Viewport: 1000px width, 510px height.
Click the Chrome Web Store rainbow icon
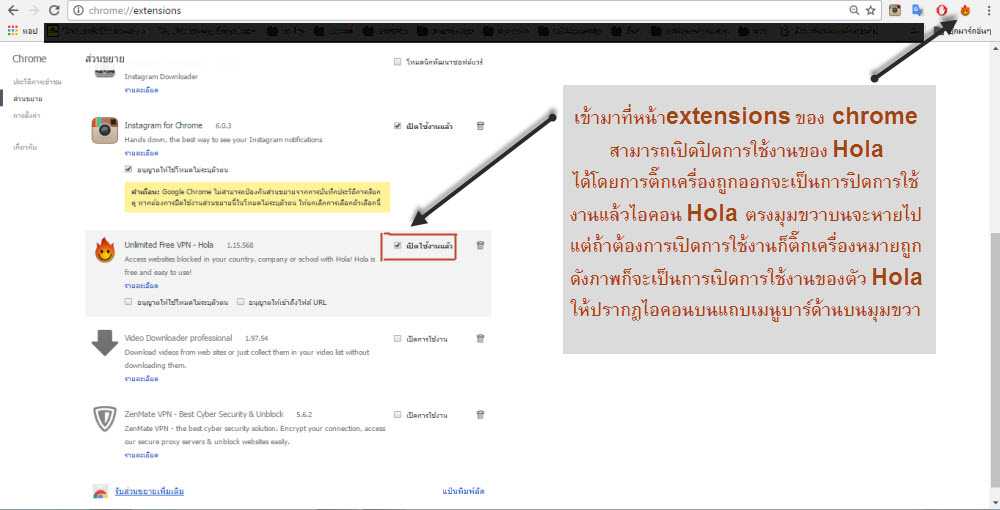pos(100,492)
